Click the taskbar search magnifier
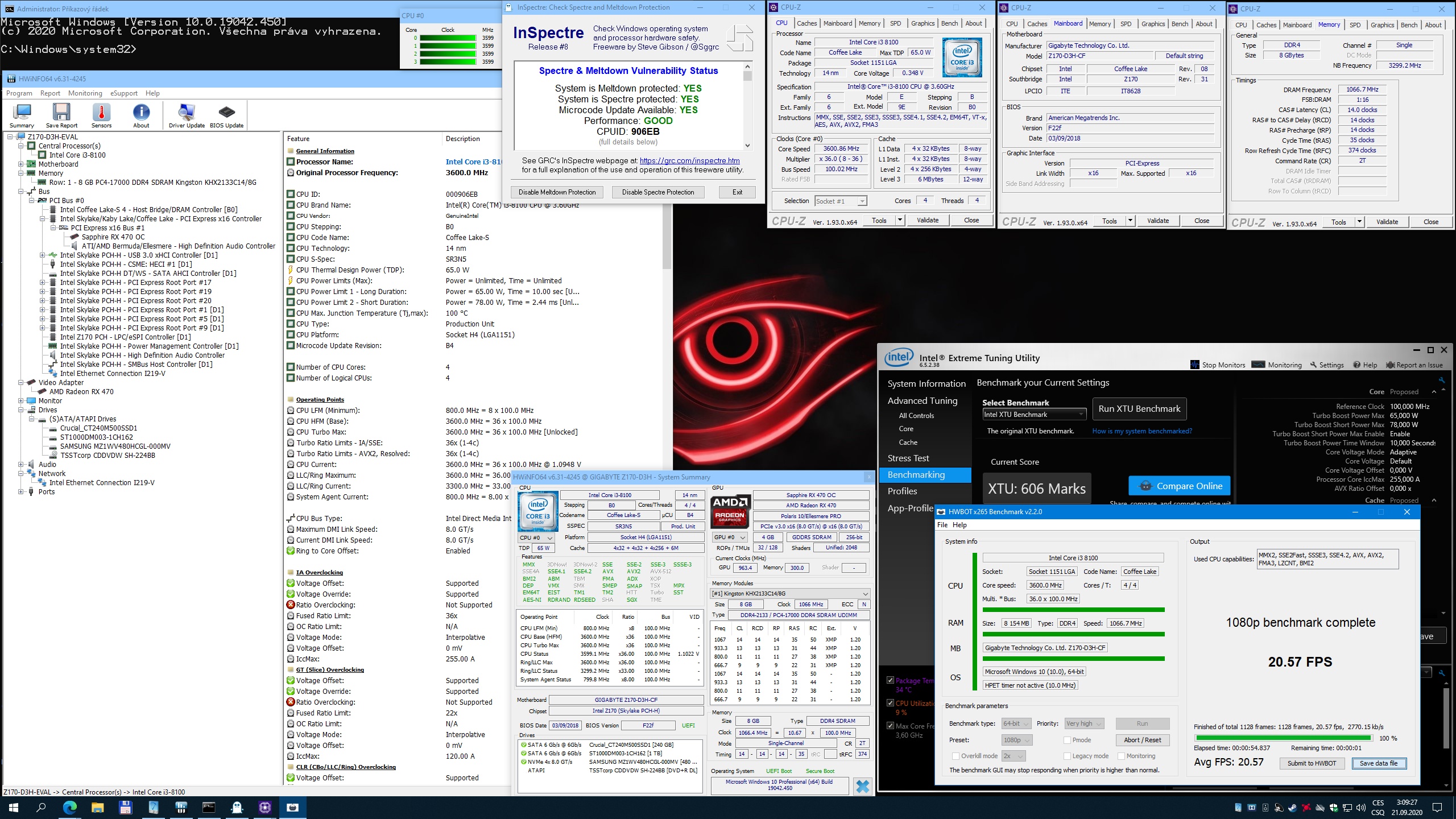The height and width of the screenshot is (819, 1456). tap(42, 807)
